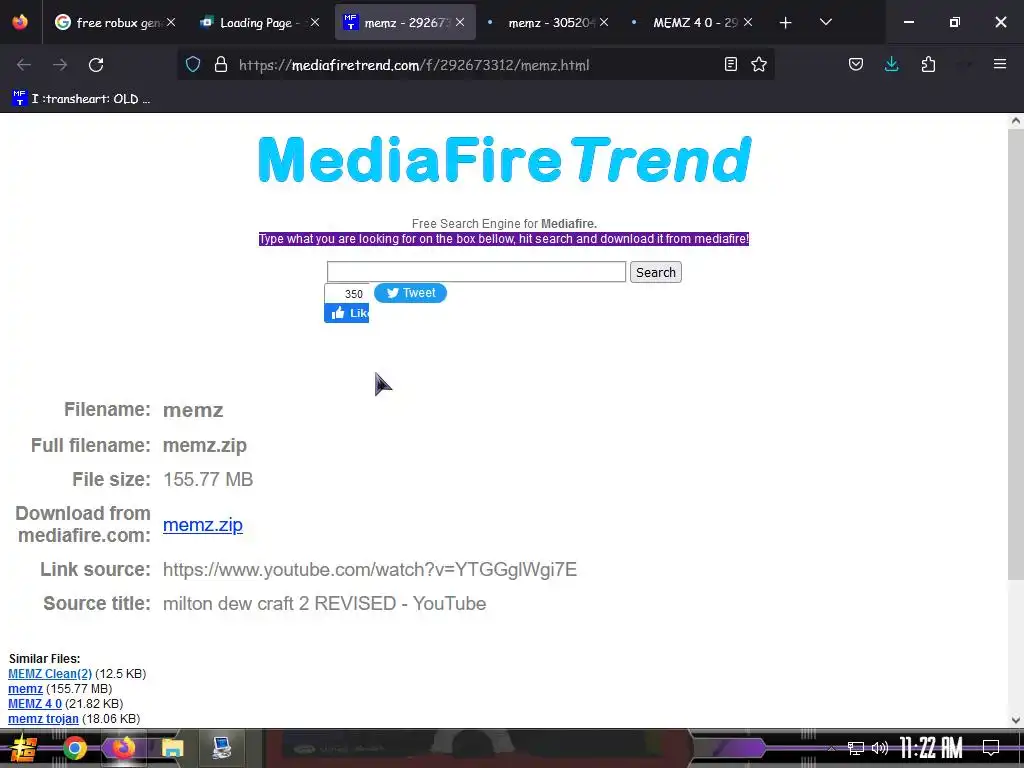Close the free robux generator tab
1024x768 pixels.
pyautogui.click(x=171, y=22)
